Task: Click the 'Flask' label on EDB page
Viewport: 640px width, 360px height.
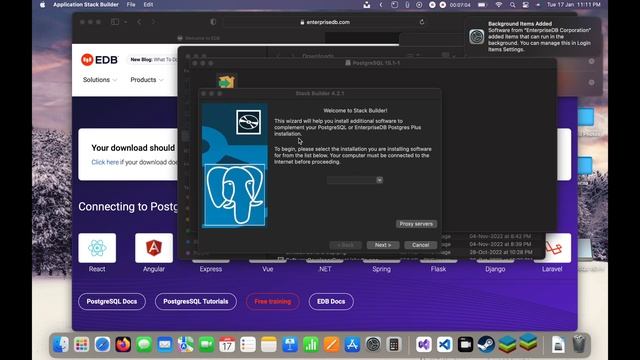Action: tap(438, 269)
